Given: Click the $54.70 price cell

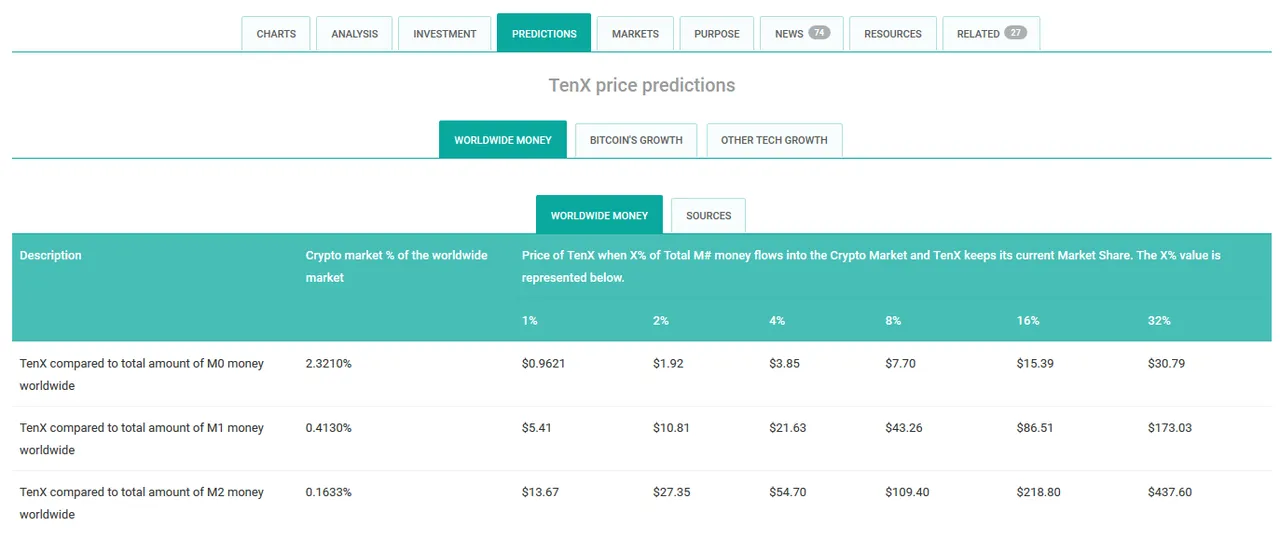Looking at the screenshot, I should [x=787, y=492].
